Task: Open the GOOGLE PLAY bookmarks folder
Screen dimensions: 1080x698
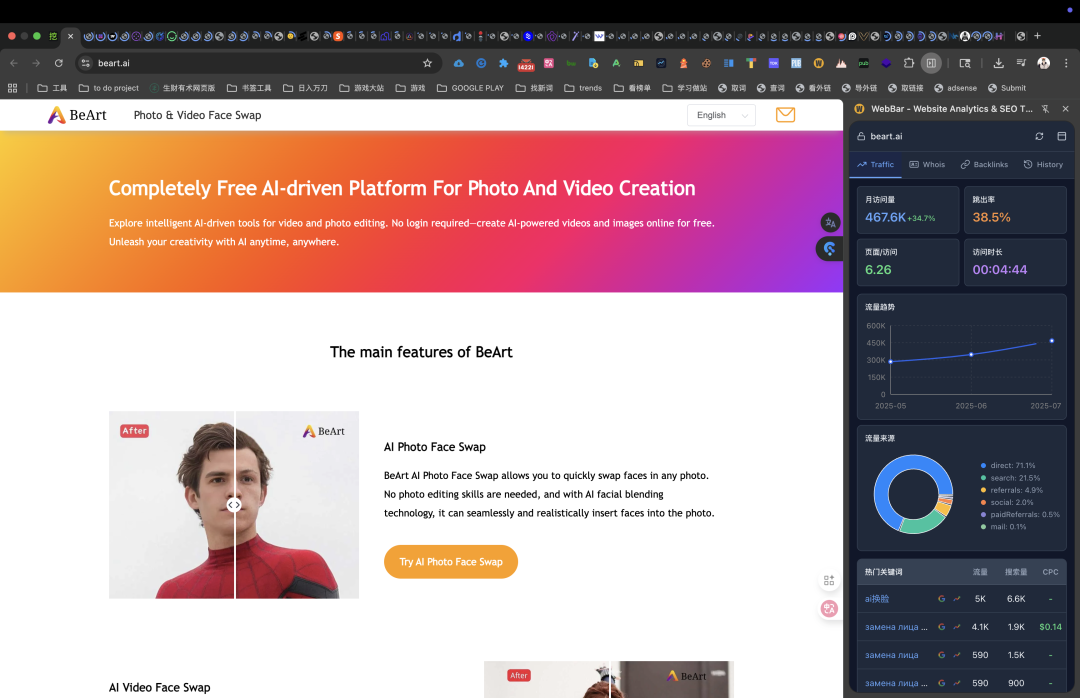Action: [470, 88]
